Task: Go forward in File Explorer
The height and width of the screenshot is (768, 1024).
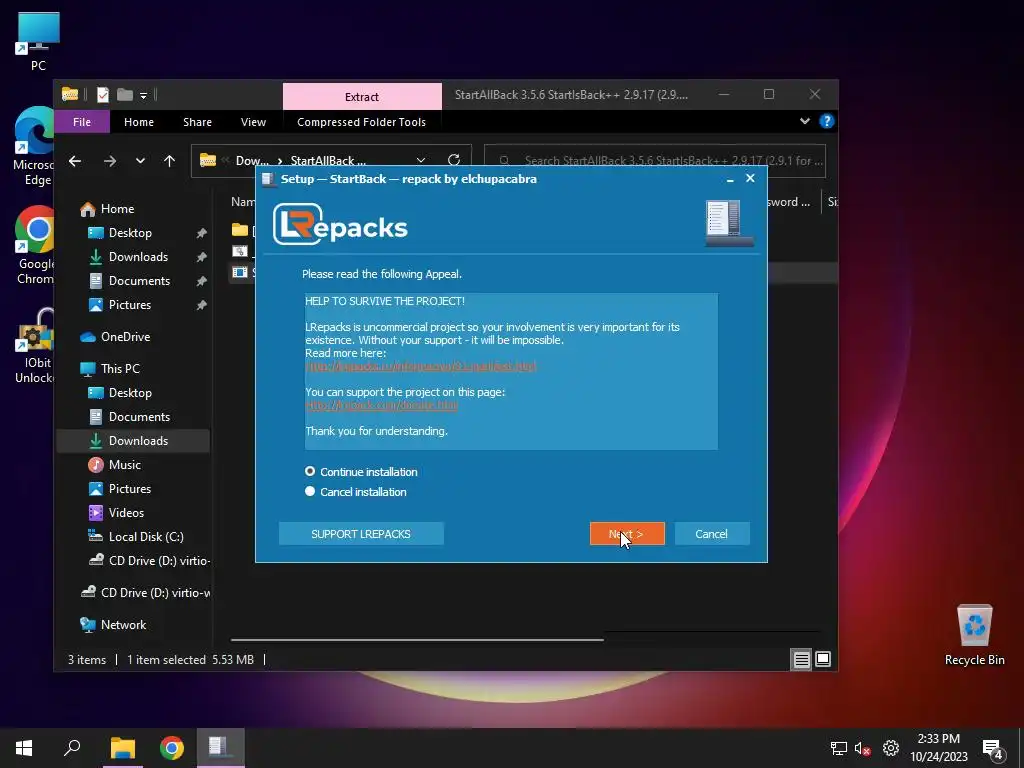Action: click(110, 161)
